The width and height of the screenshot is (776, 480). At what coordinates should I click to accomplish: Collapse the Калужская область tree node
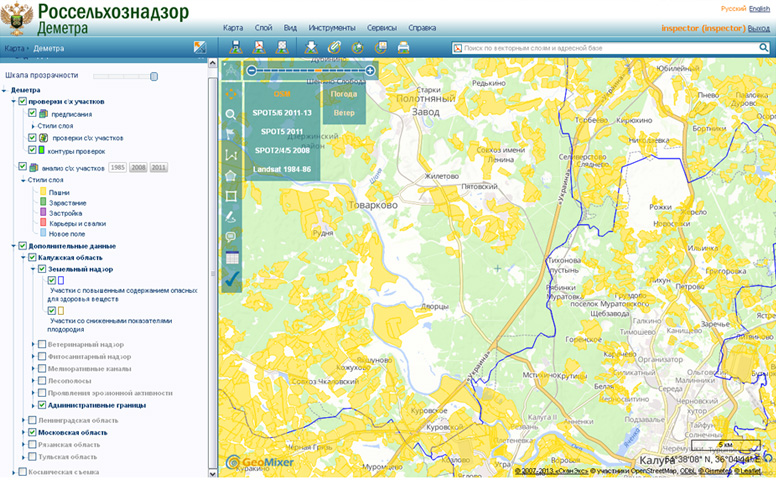(x=23, y=258)
